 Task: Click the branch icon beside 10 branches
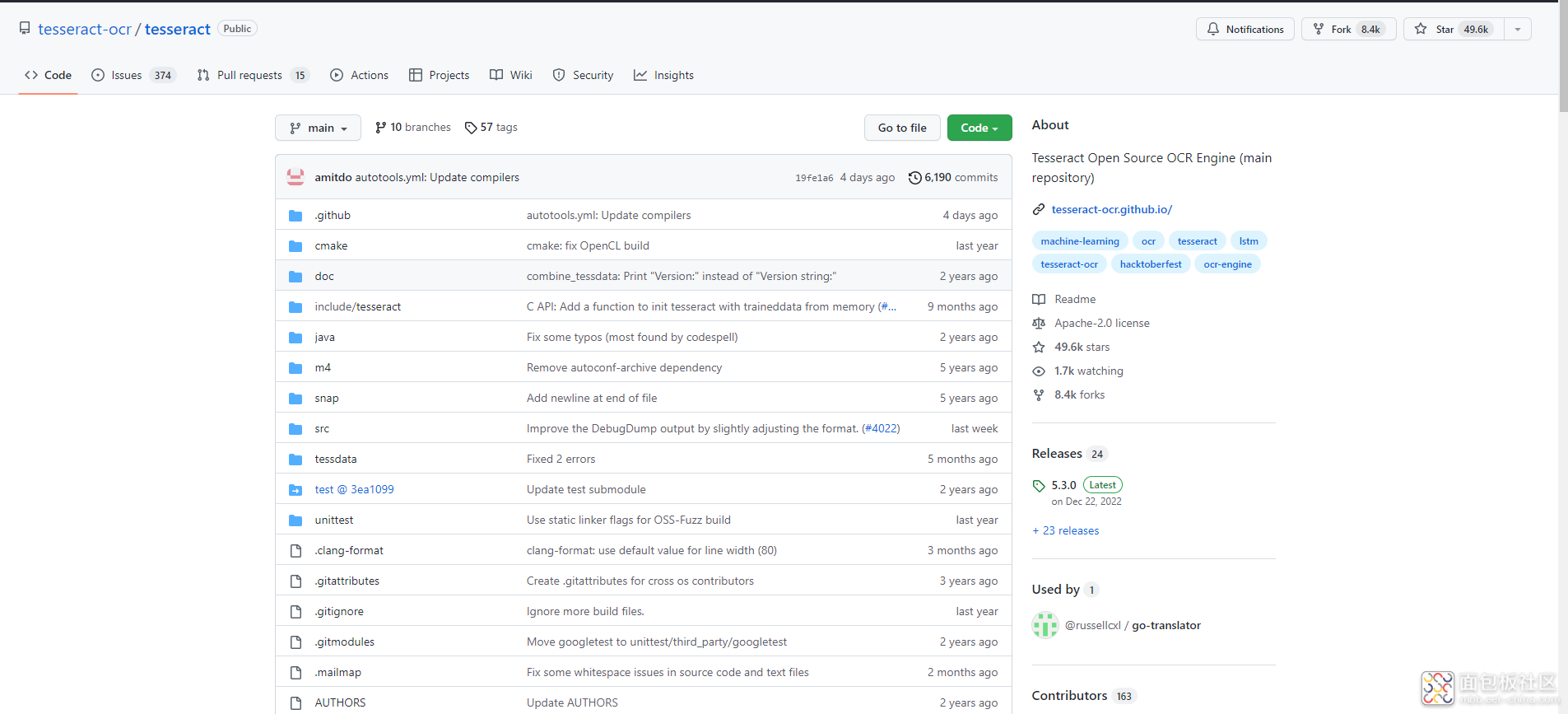(380, 128)
